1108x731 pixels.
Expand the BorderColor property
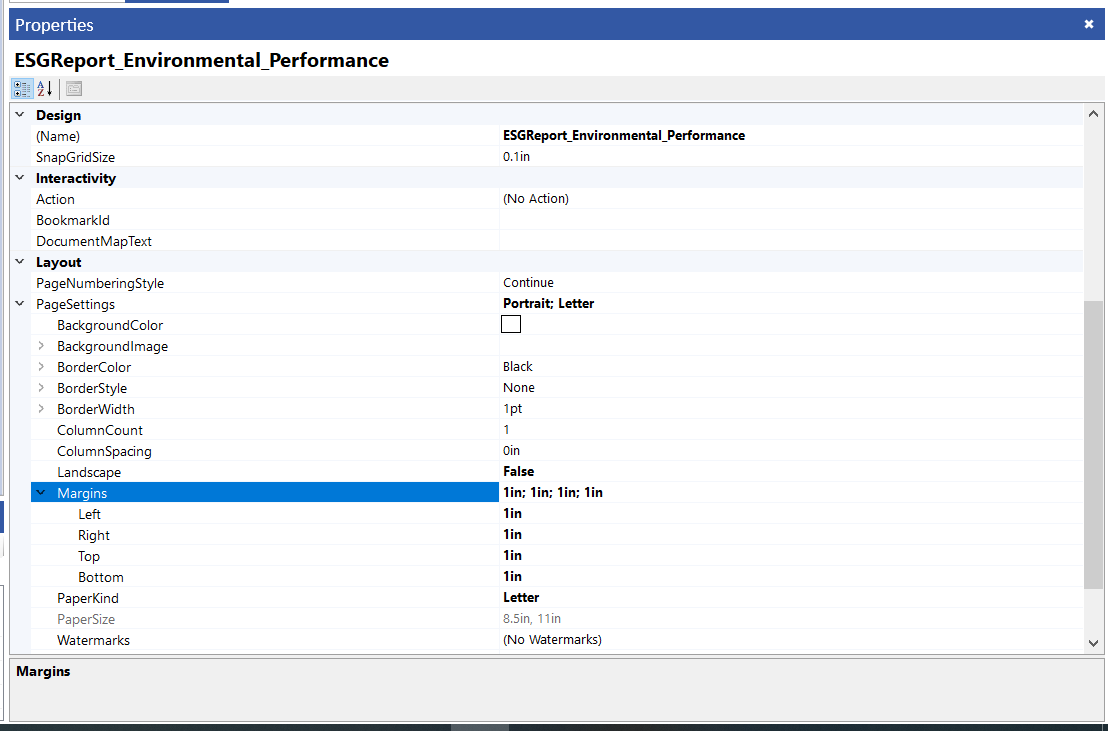pyautogui.click(x=41, y=367)
